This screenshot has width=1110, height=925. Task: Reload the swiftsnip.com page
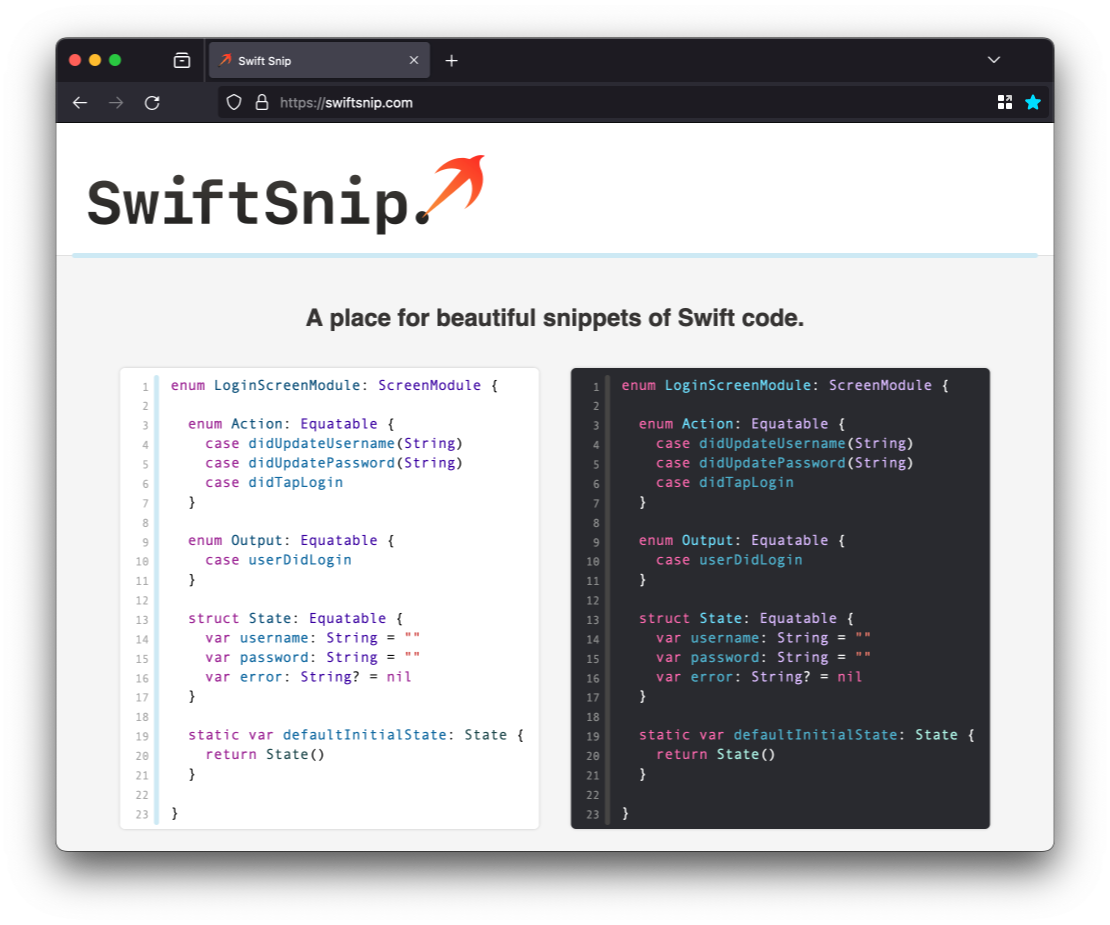point(152,103)
